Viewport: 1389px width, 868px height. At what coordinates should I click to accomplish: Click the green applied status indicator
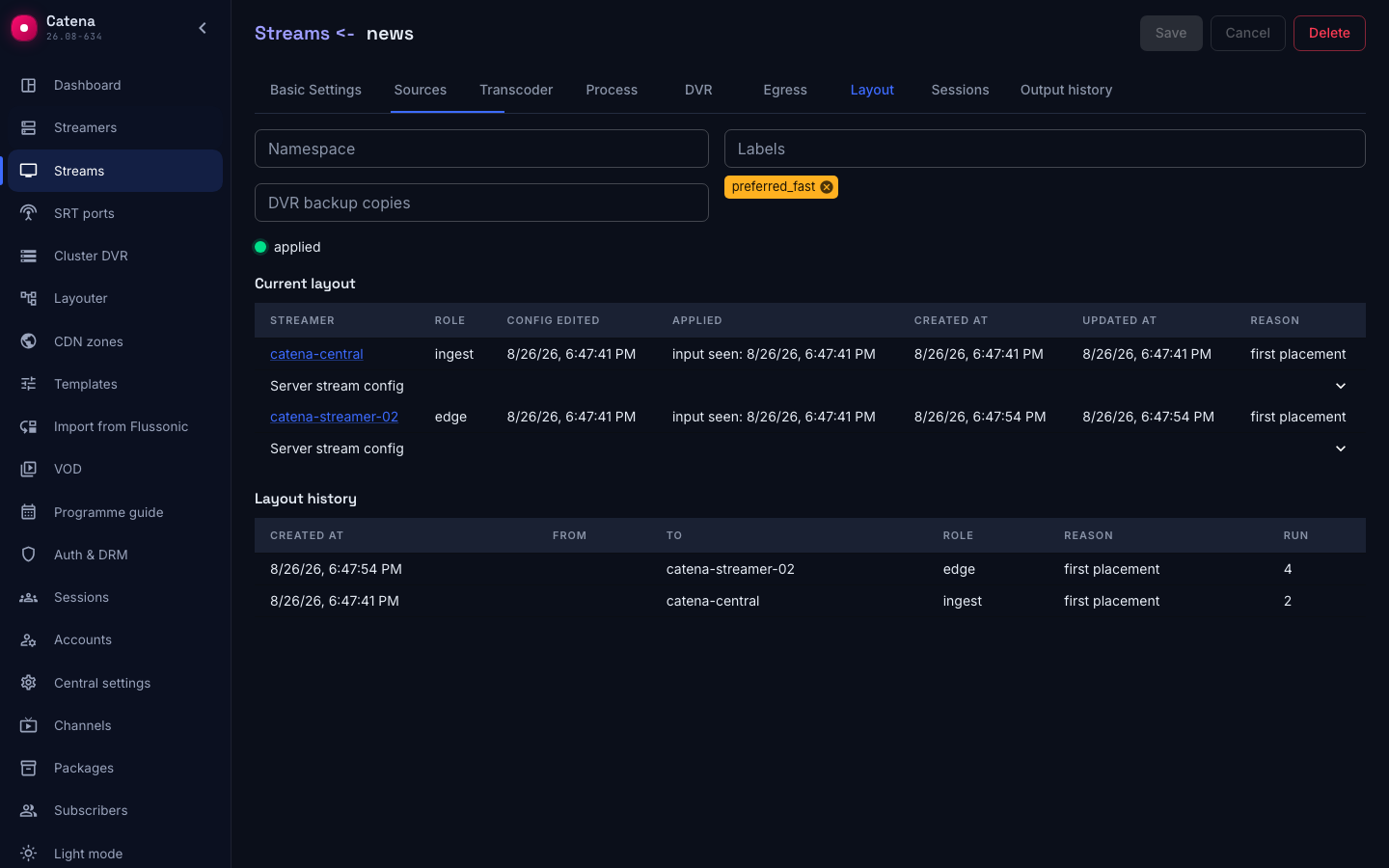tap(260, 247)
